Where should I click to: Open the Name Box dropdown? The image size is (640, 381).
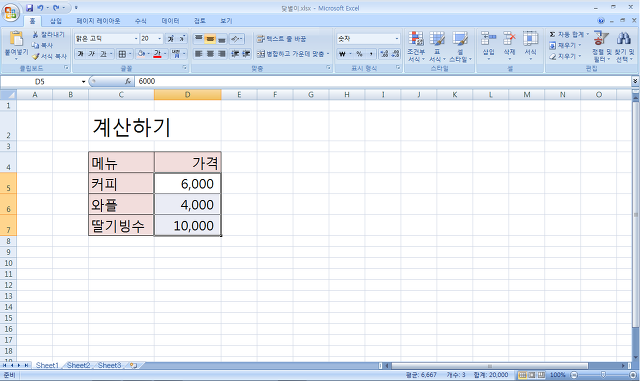click(x=83, y=82)
